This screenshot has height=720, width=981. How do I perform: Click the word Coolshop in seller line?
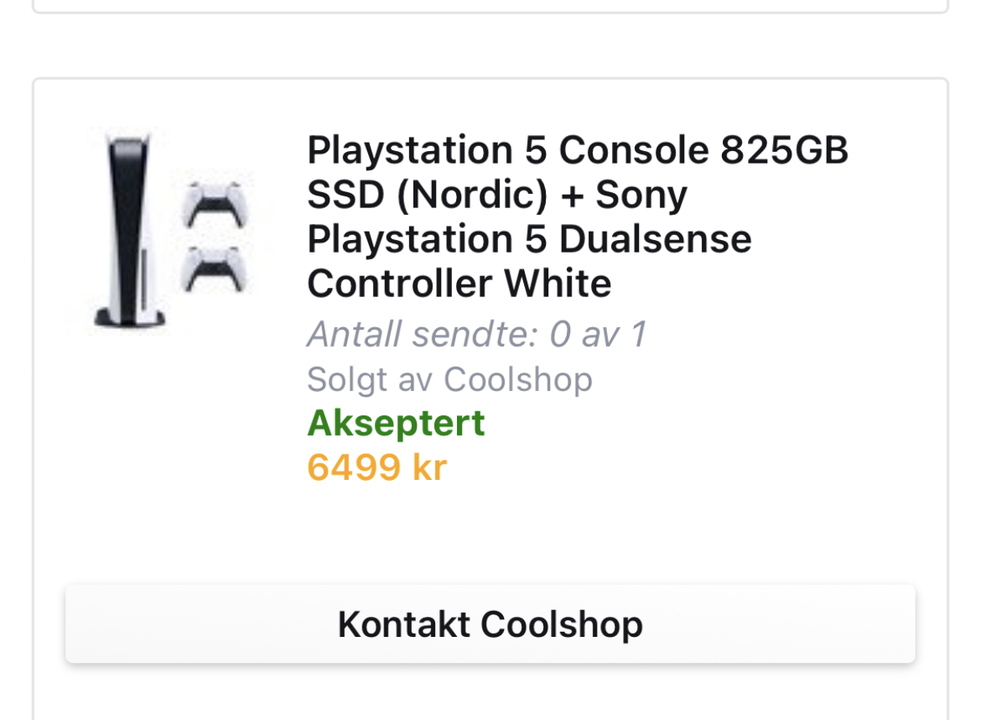coord(518,379)
